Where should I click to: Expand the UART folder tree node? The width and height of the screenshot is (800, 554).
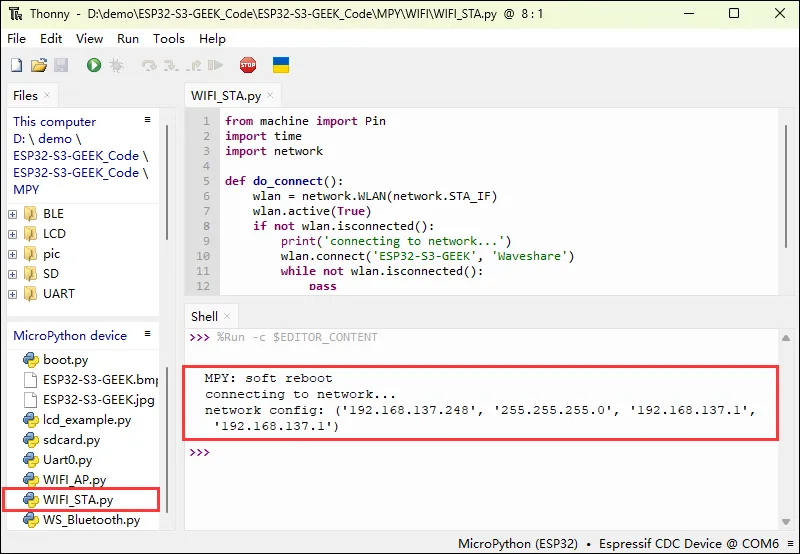click(x=13, y=294)
